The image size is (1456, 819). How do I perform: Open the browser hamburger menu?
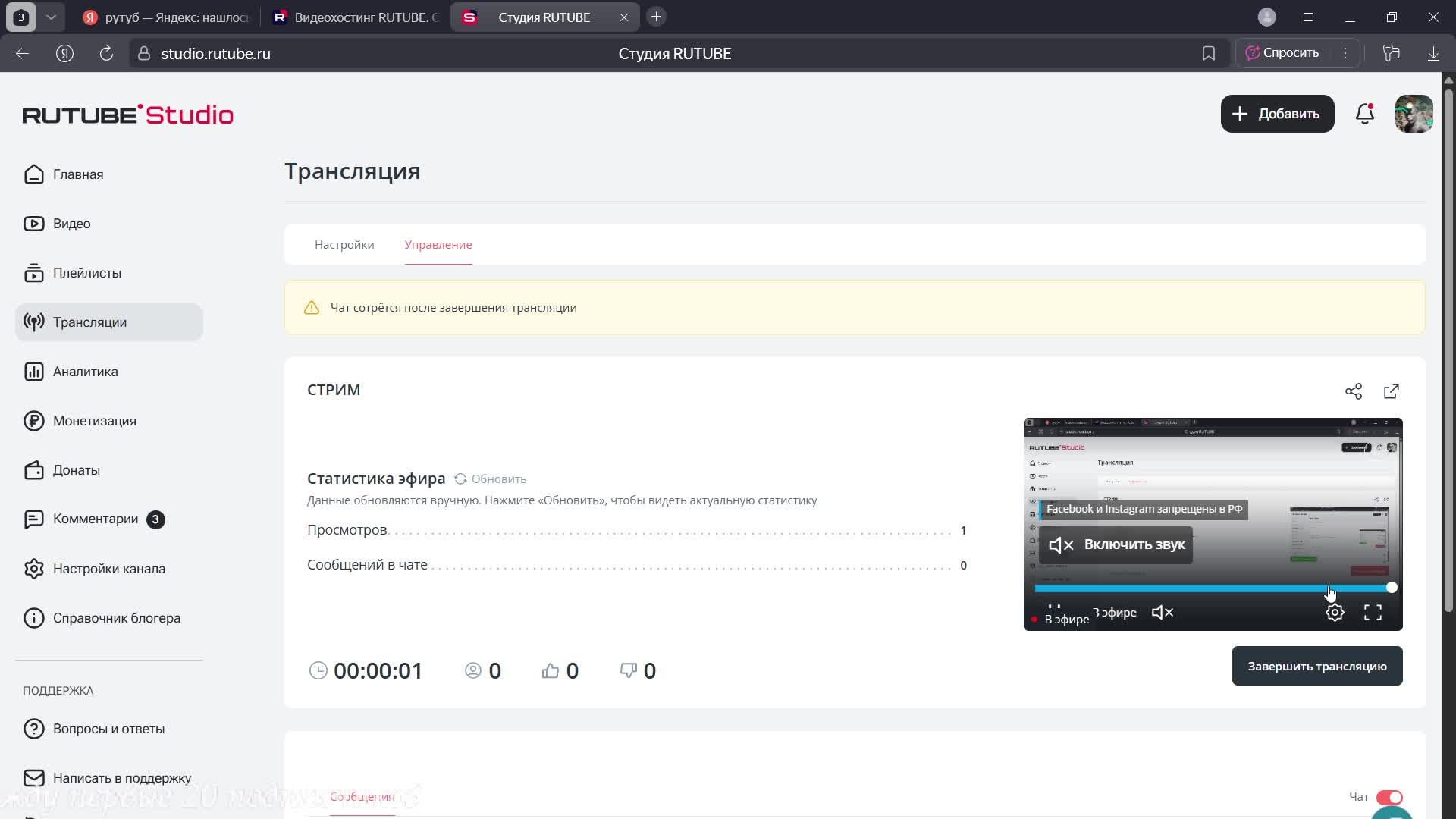tap(1308, 17)
